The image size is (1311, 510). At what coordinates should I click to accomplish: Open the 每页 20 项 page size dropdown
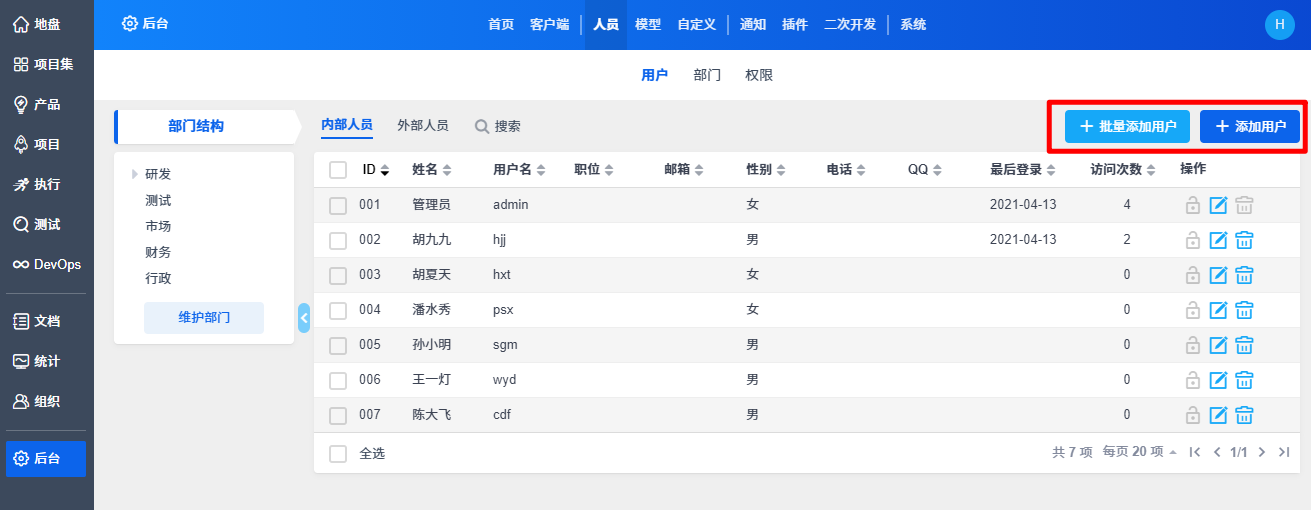1139,452
